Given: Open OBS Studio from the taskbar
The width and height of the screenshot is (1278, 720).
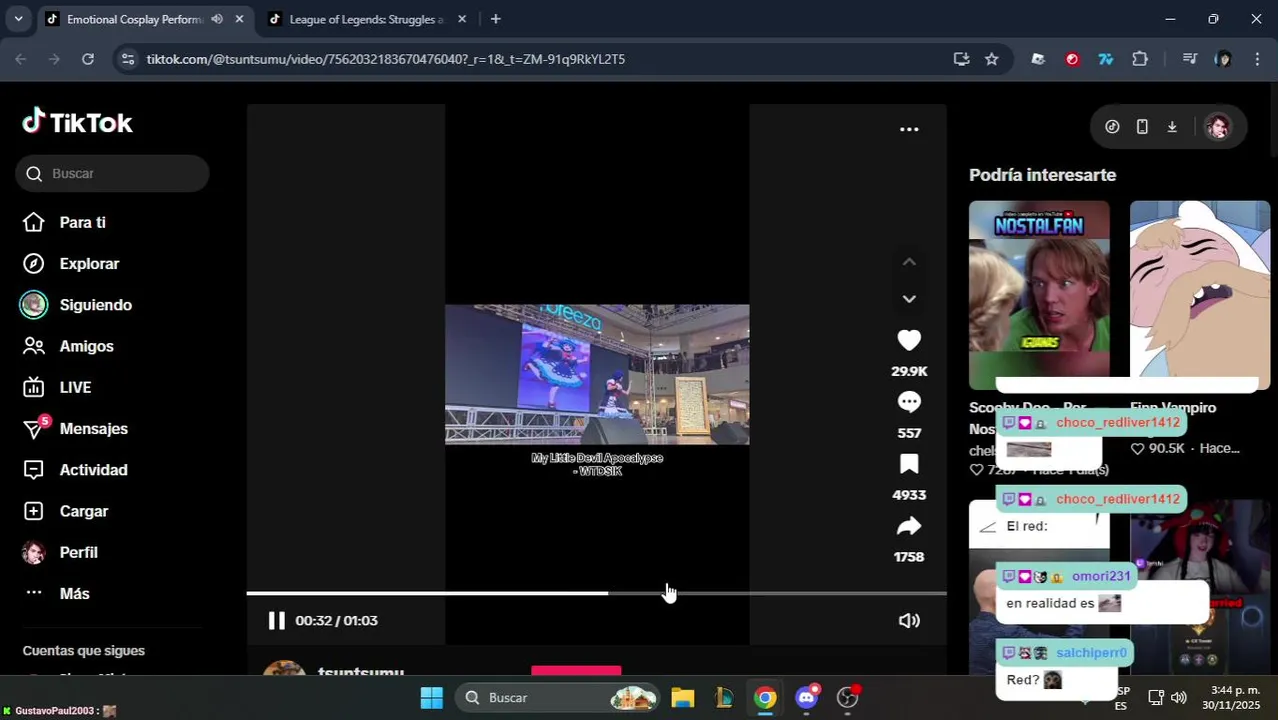Looking at the screenshot, I should pos(848,697).
